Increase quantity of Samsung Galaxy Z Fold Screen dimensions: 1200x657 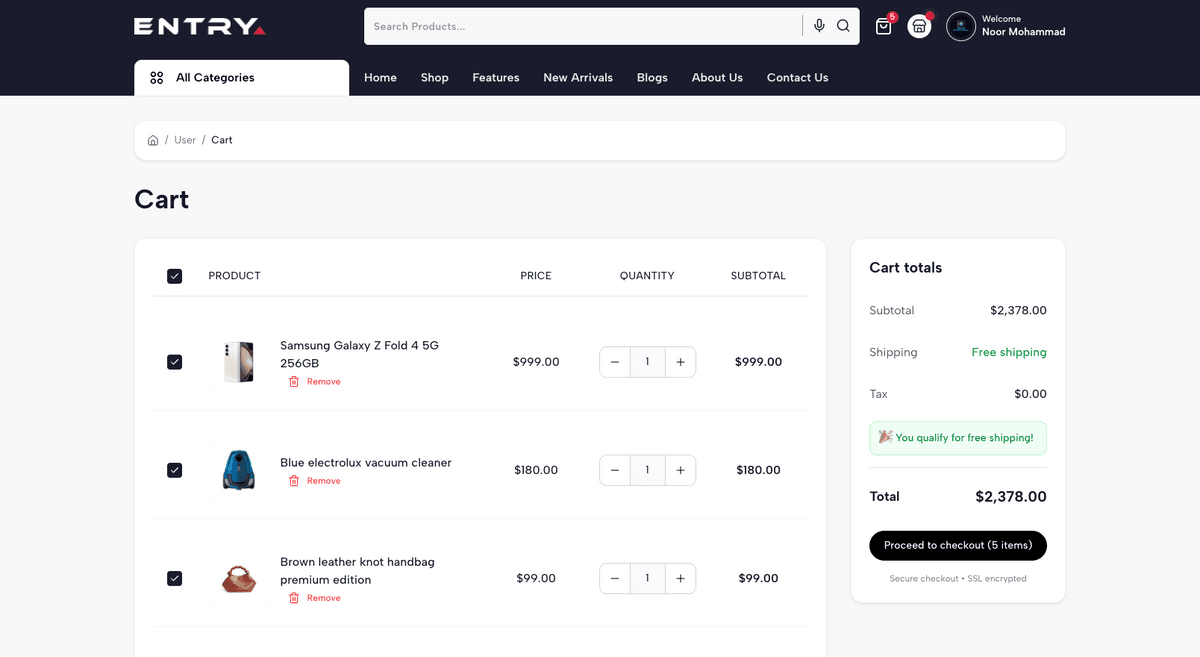pyautogui.click(x=680, y=362)
